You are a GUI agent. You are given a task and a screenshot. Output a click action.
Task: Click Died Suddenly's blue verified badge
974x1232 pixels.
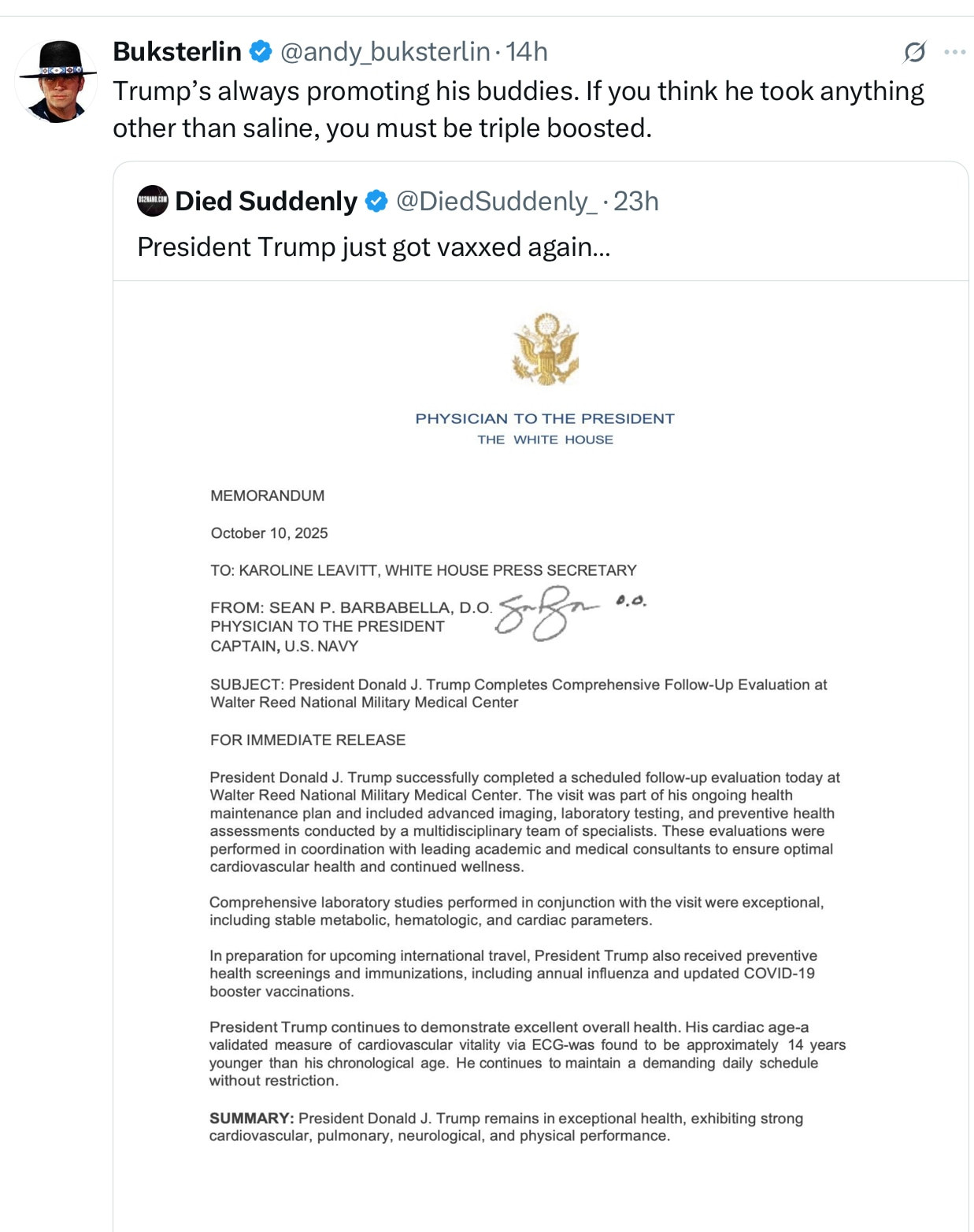point(376,201)
